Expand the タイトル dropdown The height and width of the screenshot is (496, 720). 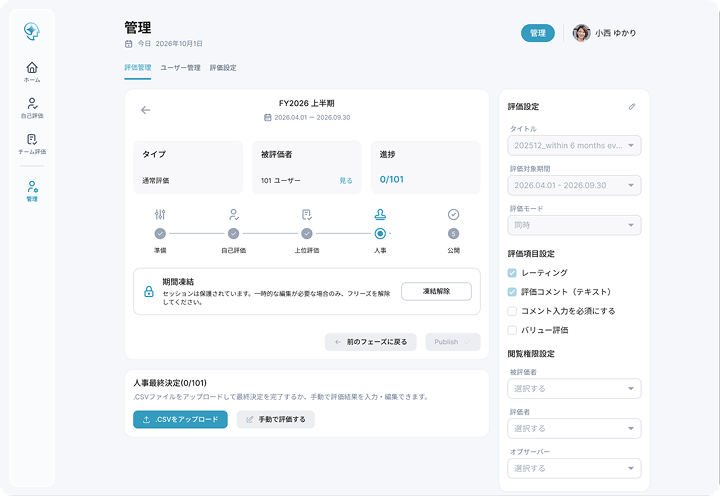point(574,146)
